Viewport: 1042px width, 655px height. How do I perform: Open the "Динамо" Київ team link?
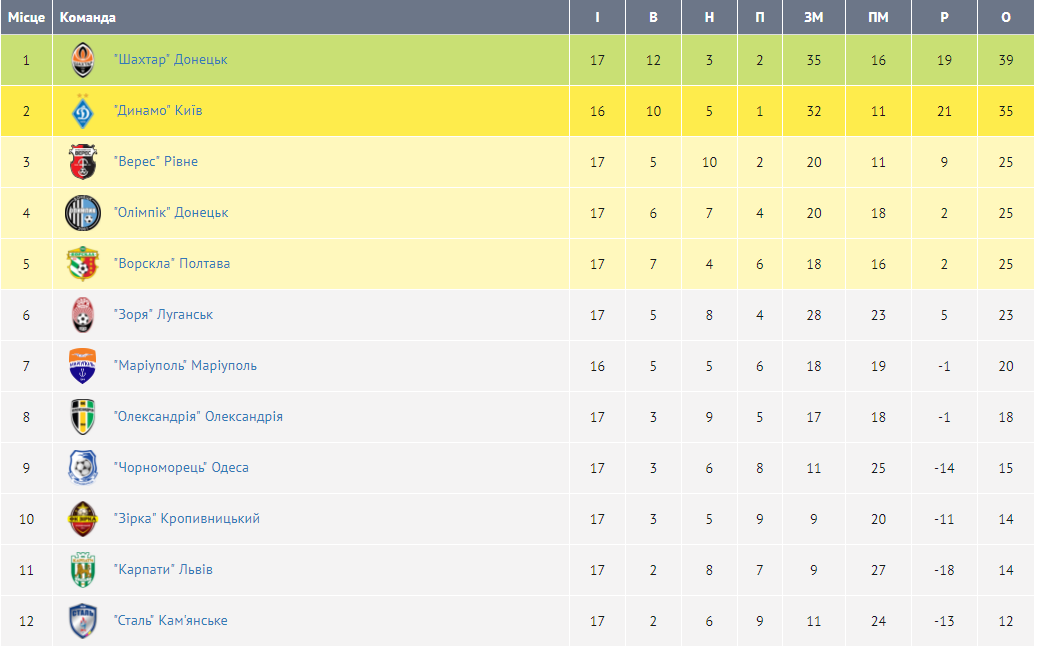[158, 111]
